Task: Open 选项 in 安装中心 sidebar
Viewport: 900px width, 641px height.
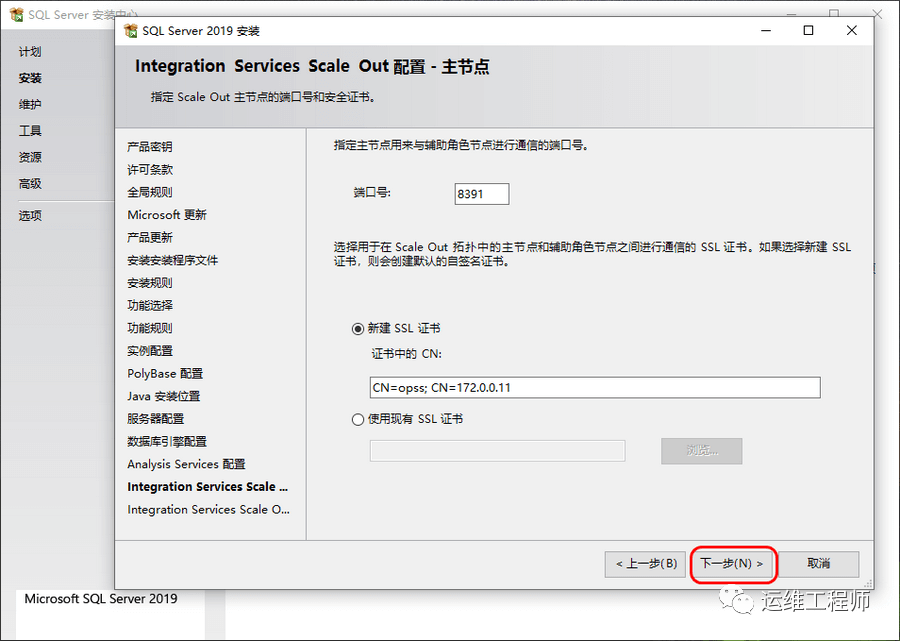Action: (30, 216)
